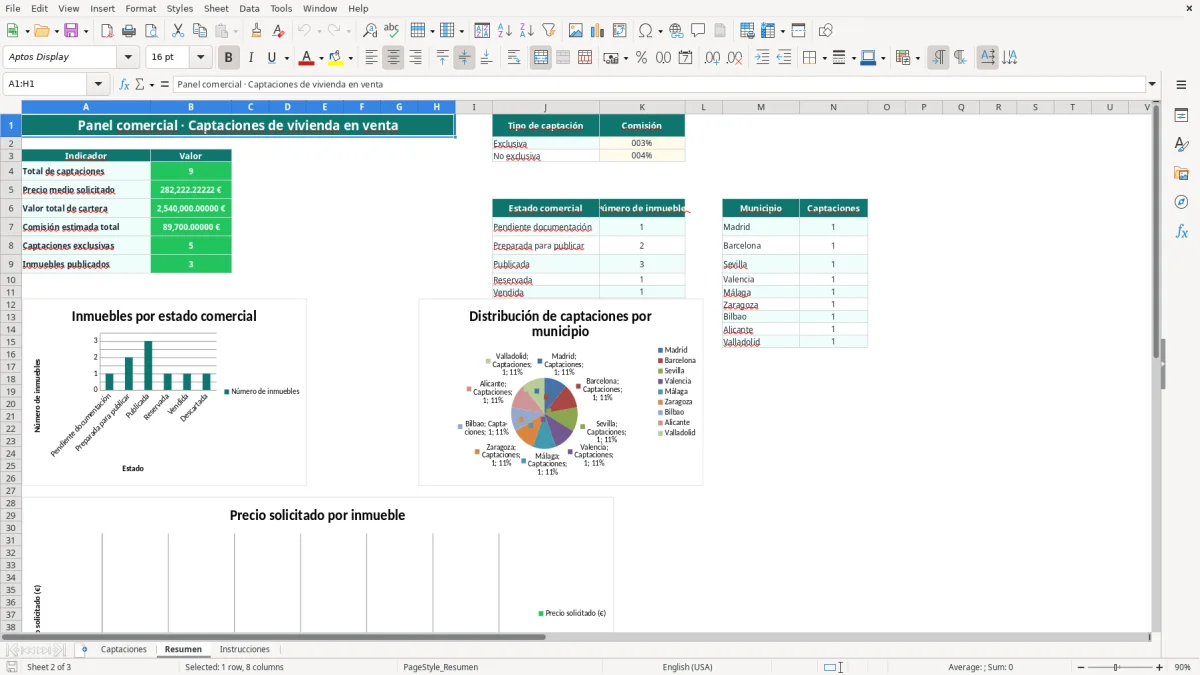Expand the formula bar

pos(1153,84)
